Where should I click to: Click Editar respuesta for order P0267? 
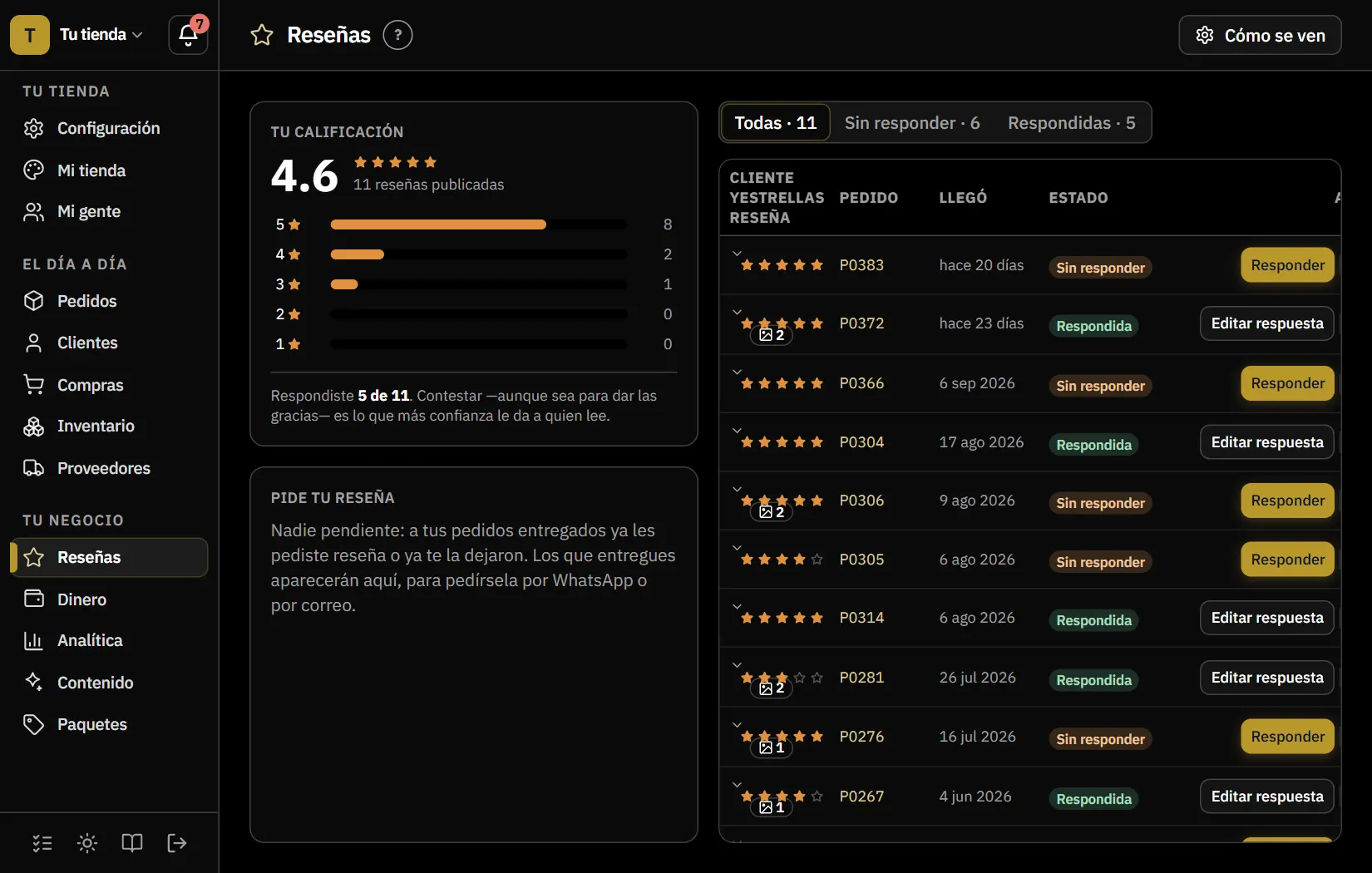tap(1266, 797)
